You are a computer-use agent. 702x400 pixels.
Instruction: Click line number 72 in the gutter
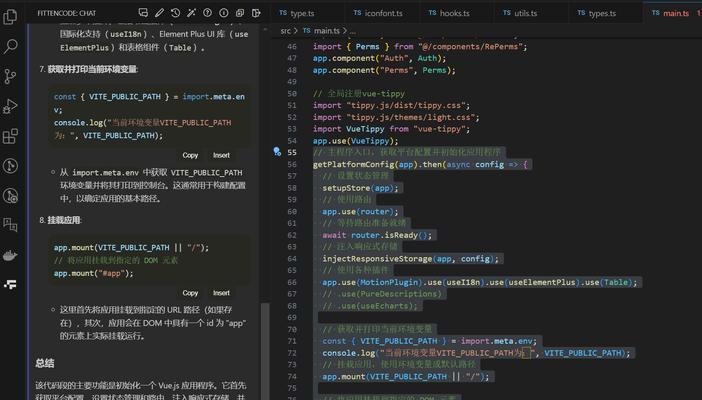(292, 353)
